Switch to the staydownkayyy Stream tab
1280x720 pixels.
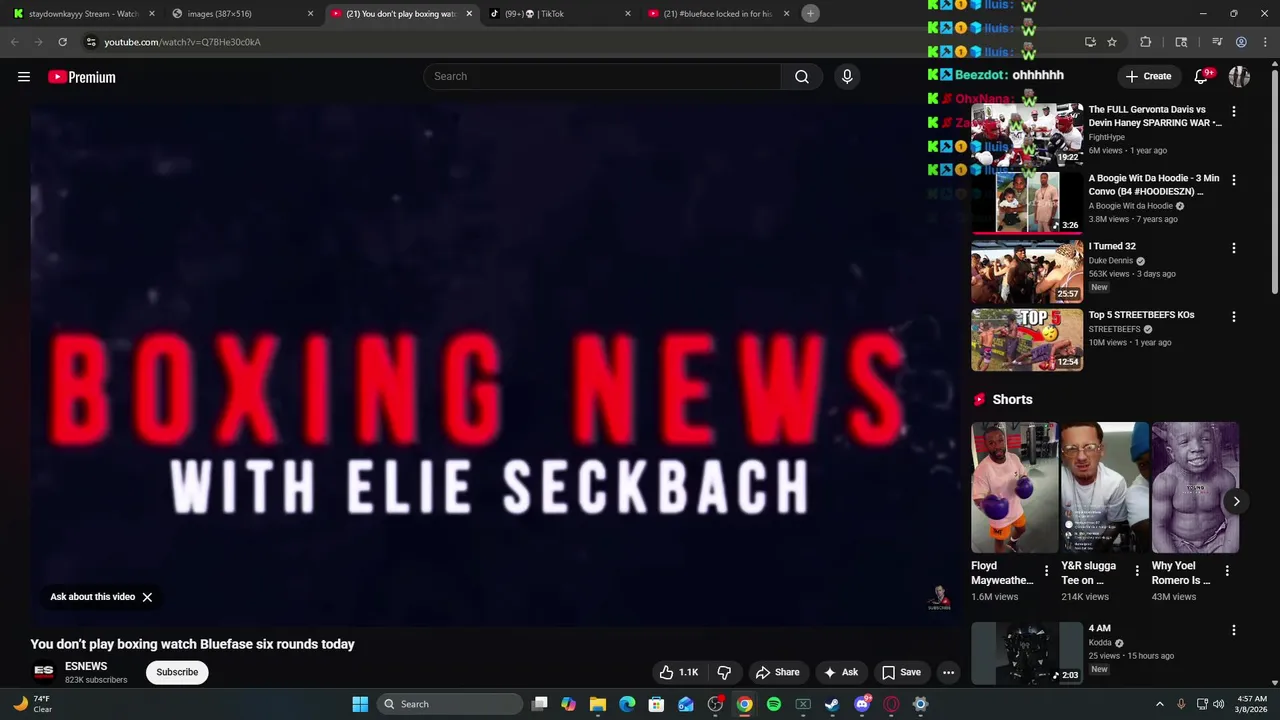pos(84,14)
